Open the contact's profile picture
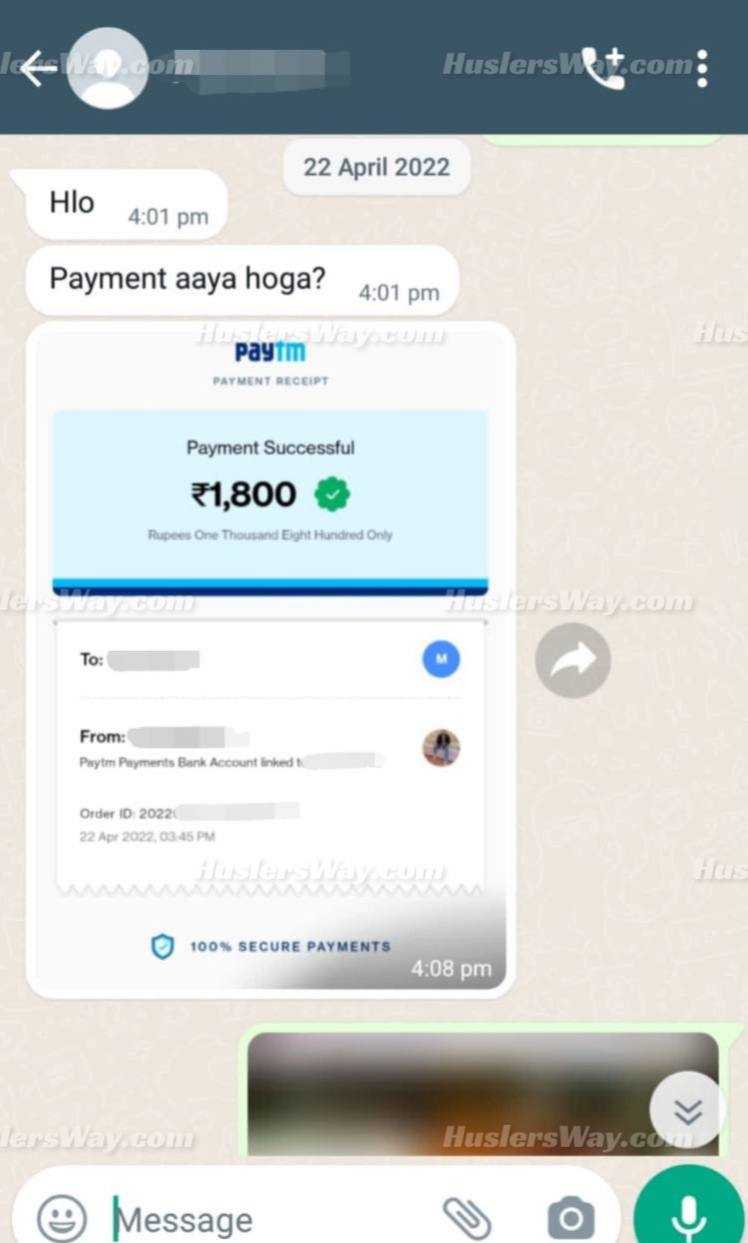Viewport: 748px width, 1243px height. pyautogui.click(x=108, y=69)
